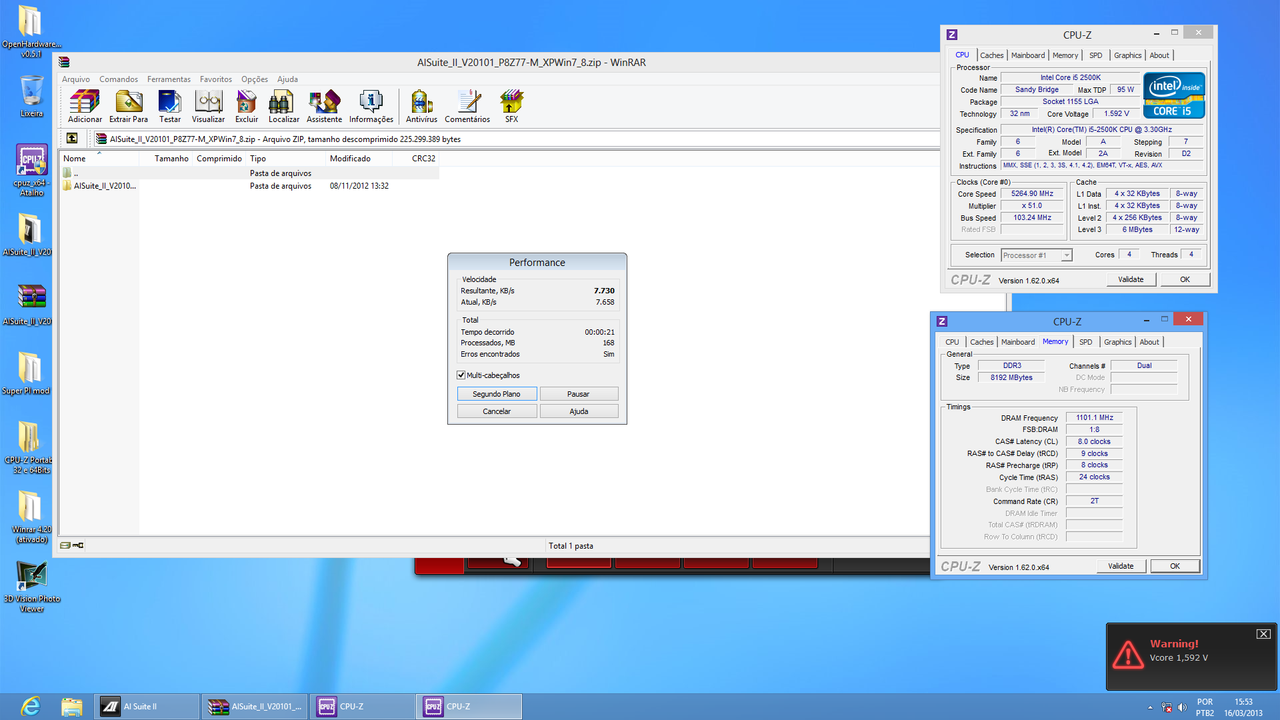Open the Arquivo menu
Screen dimensions: 1280x720
[x=76, y=79]
